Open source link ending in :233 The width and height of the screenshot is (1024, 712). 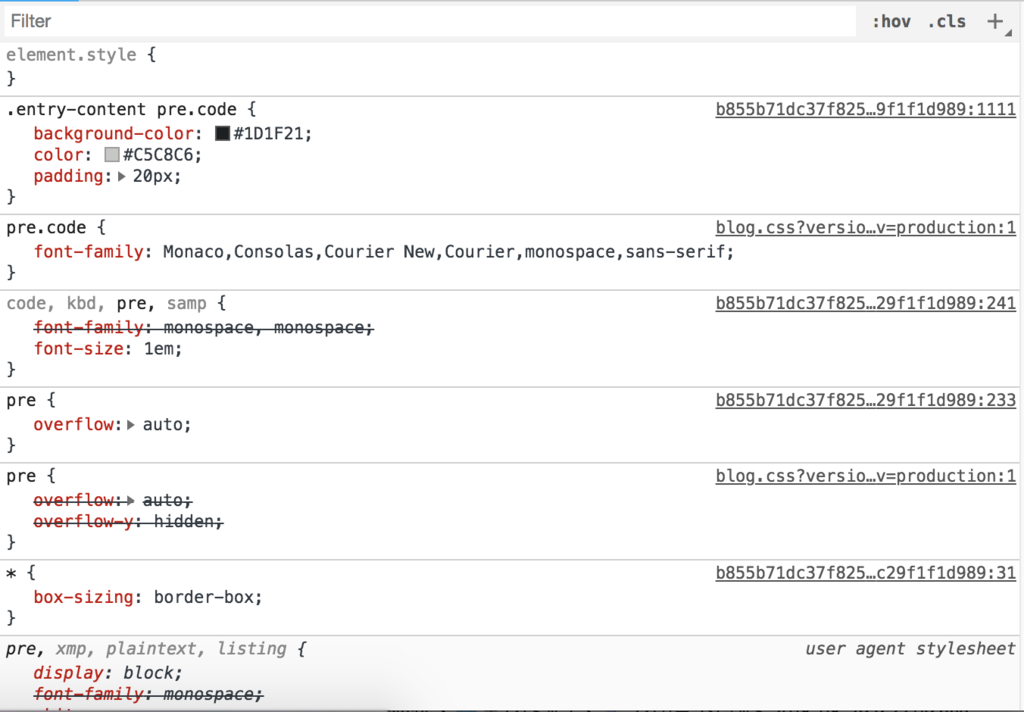tap(865, 400)
